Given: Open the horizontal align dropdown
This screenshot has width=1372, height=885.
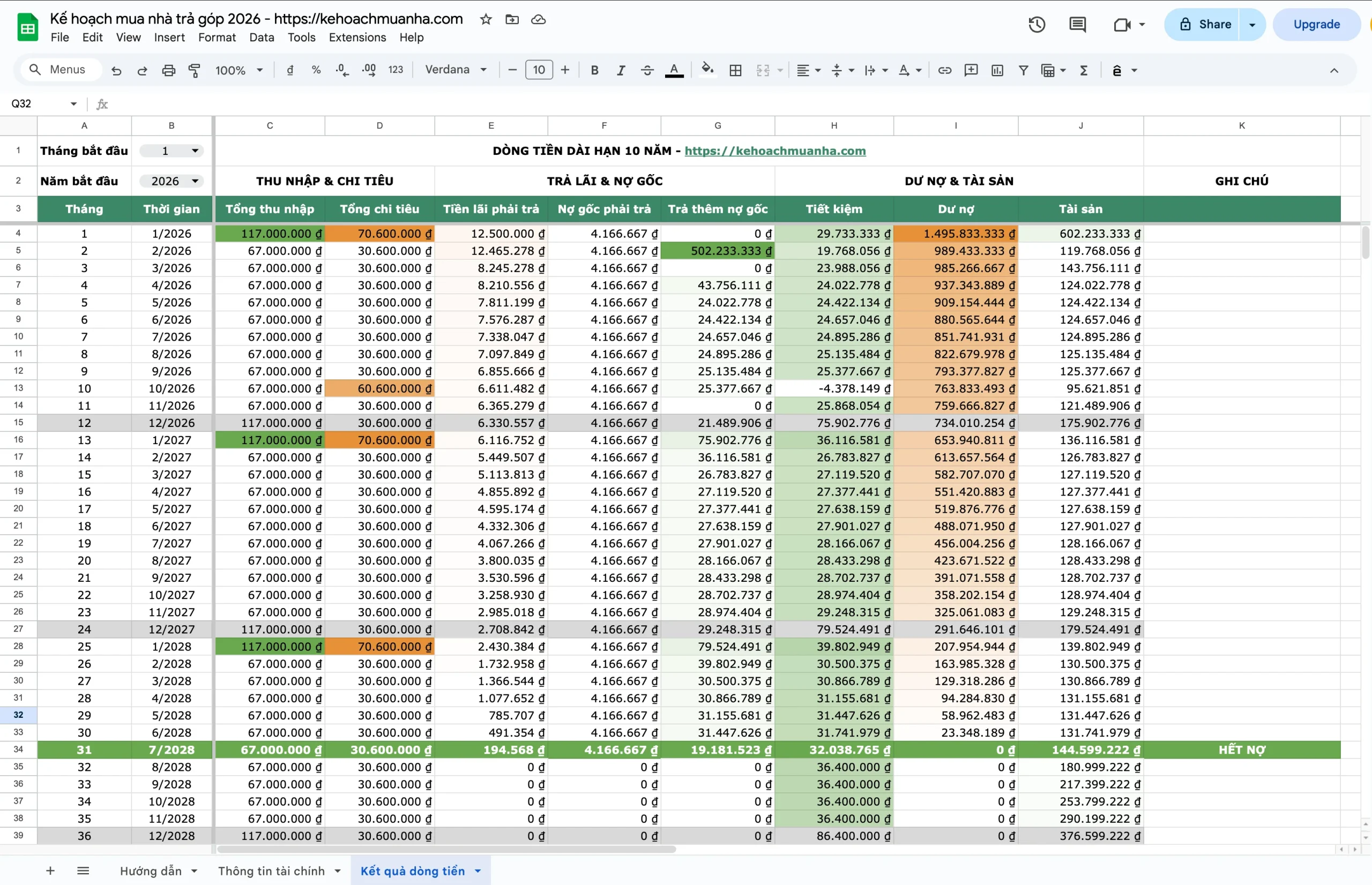Looking at the screenshot, I should pyautogui.click(x=808, y=70).
